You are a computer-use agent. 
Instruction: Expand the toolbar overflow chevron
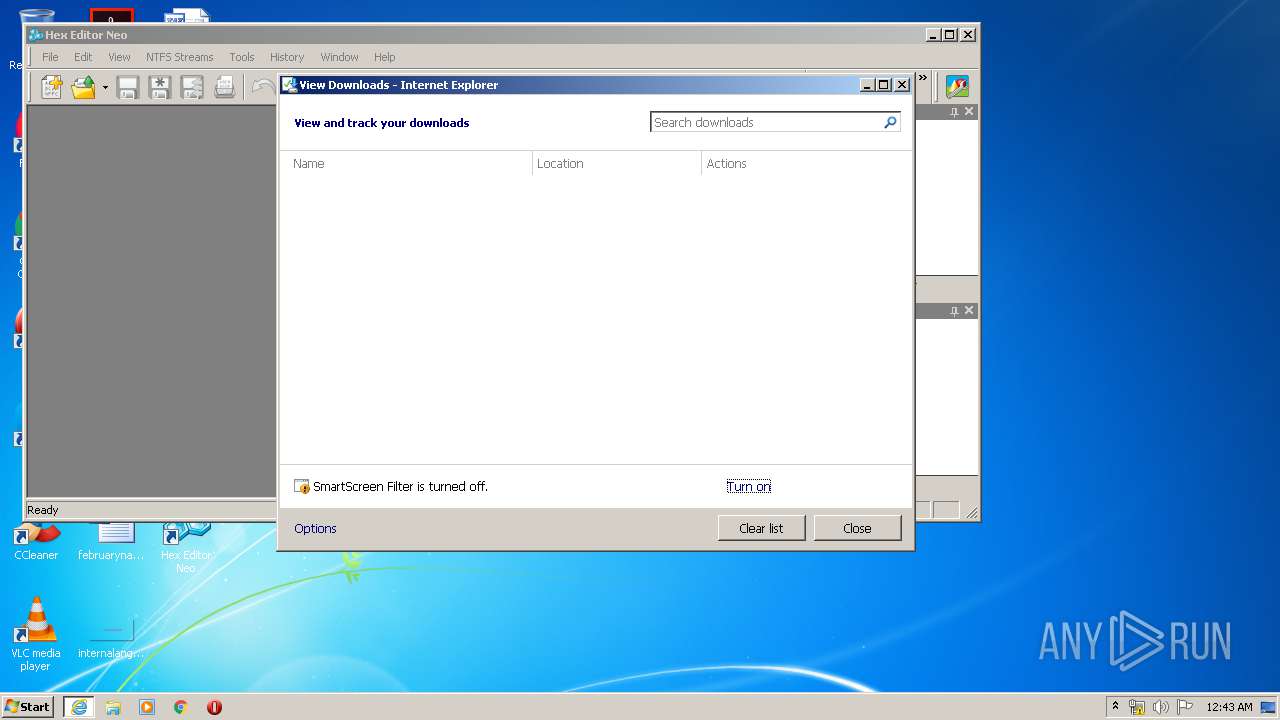pos(922,78)
